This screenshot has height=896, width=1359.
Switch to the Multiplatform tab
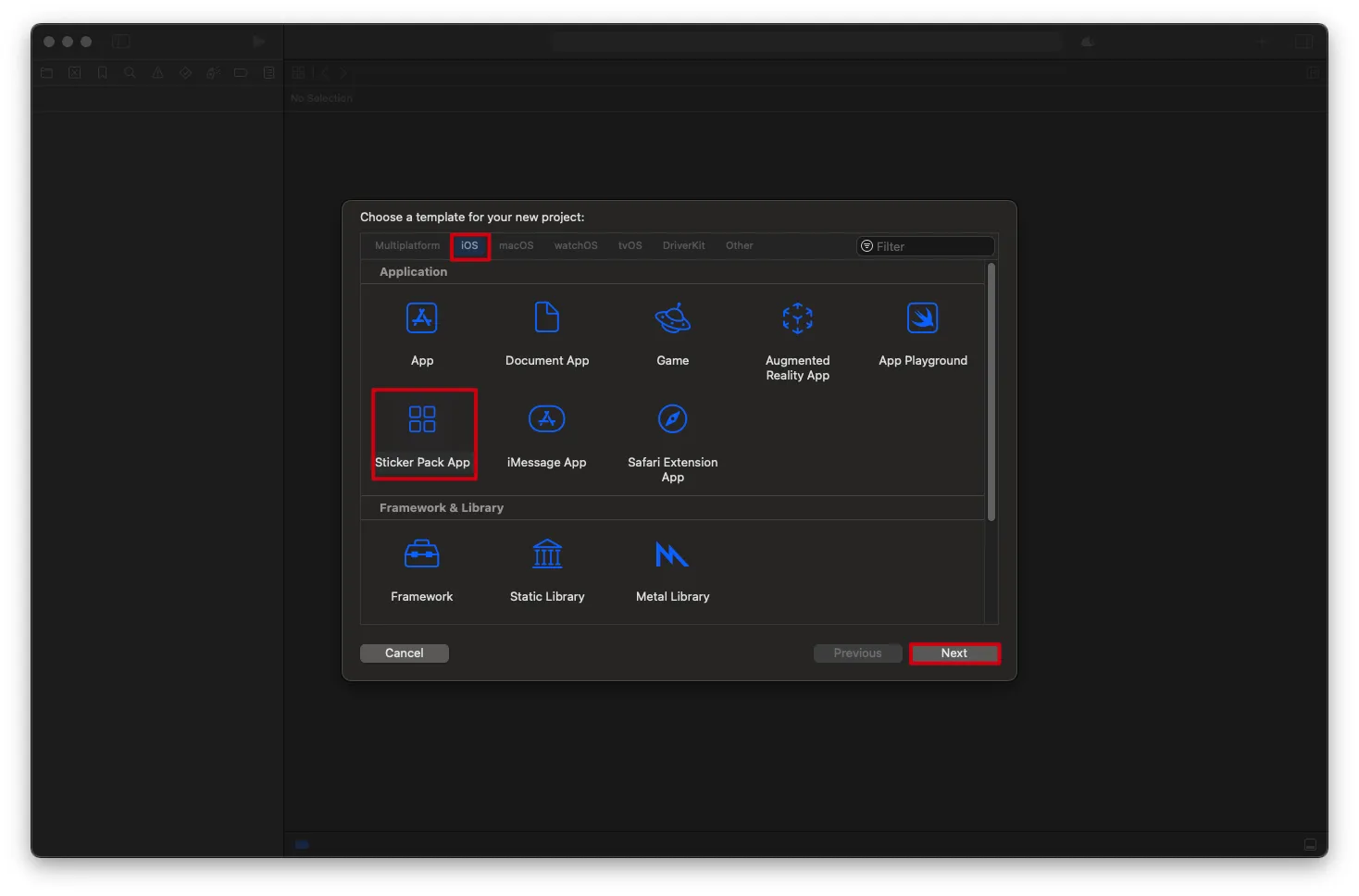click(x=407, y=246)
